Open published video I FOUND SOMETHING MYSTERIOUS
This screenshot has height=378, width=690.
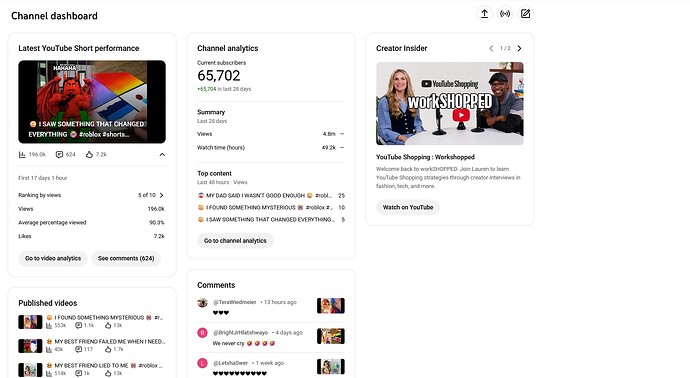[105, 317]
